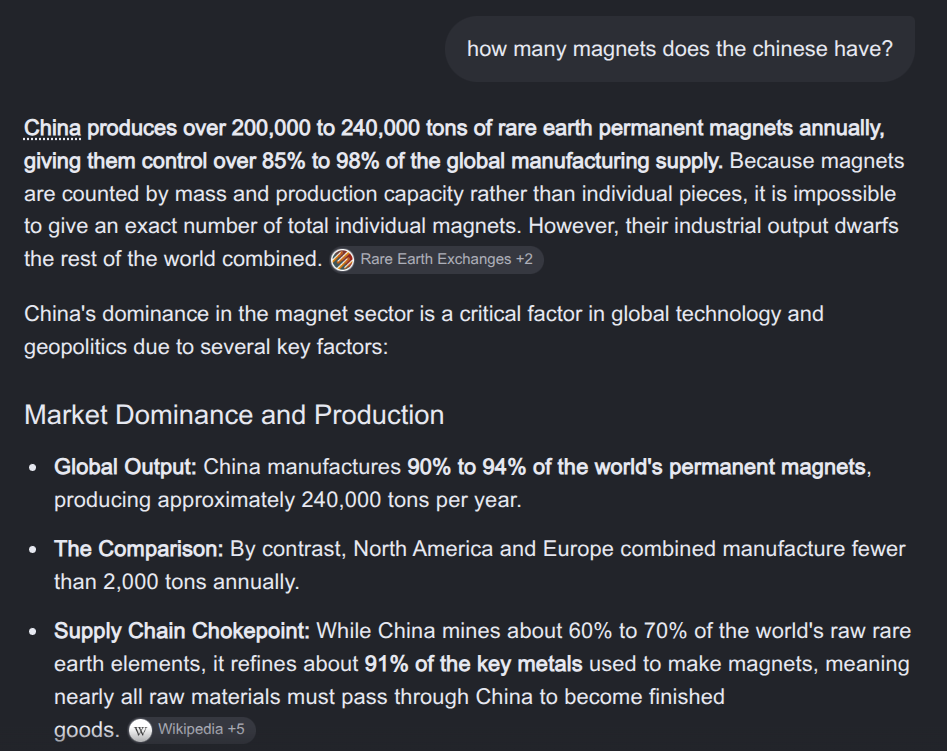
Task: Click the bullet before Supply Chain Chokepoint
Action: coord(33,631)
